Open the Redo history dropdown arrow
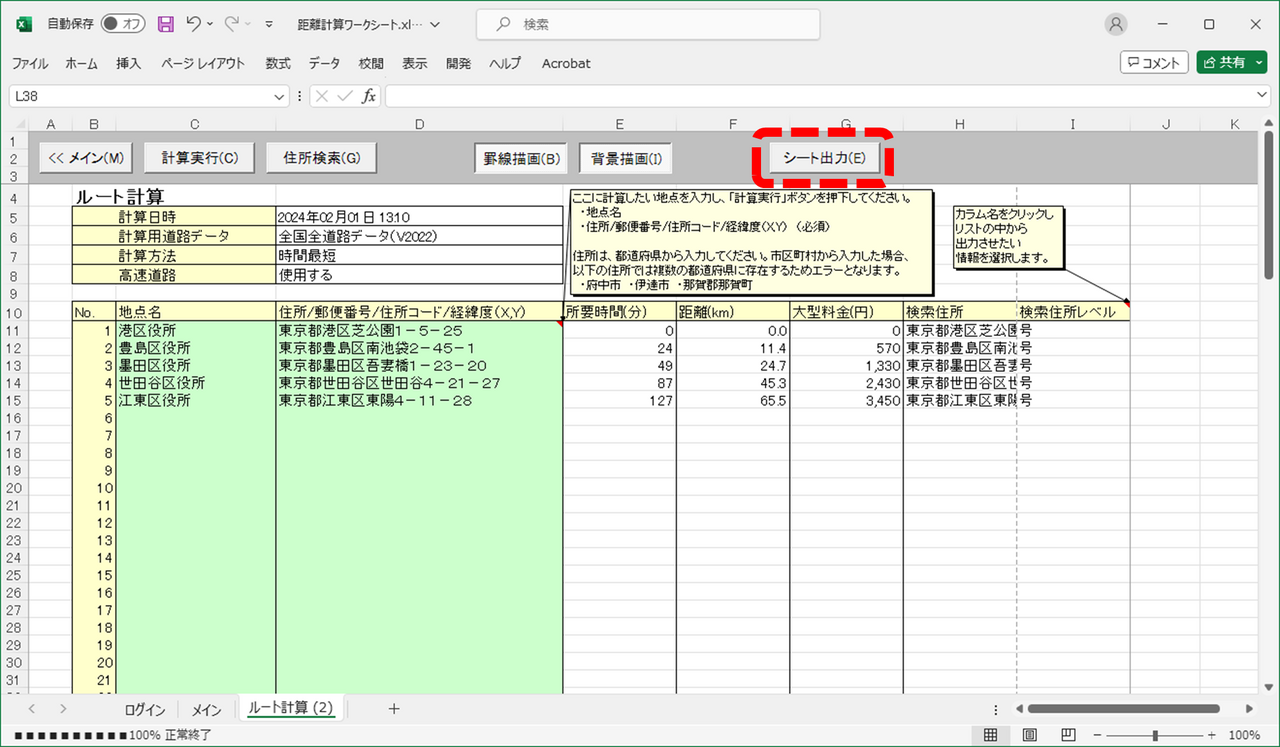The width and height of the screenshot is (1280, 747). (248, 24)
